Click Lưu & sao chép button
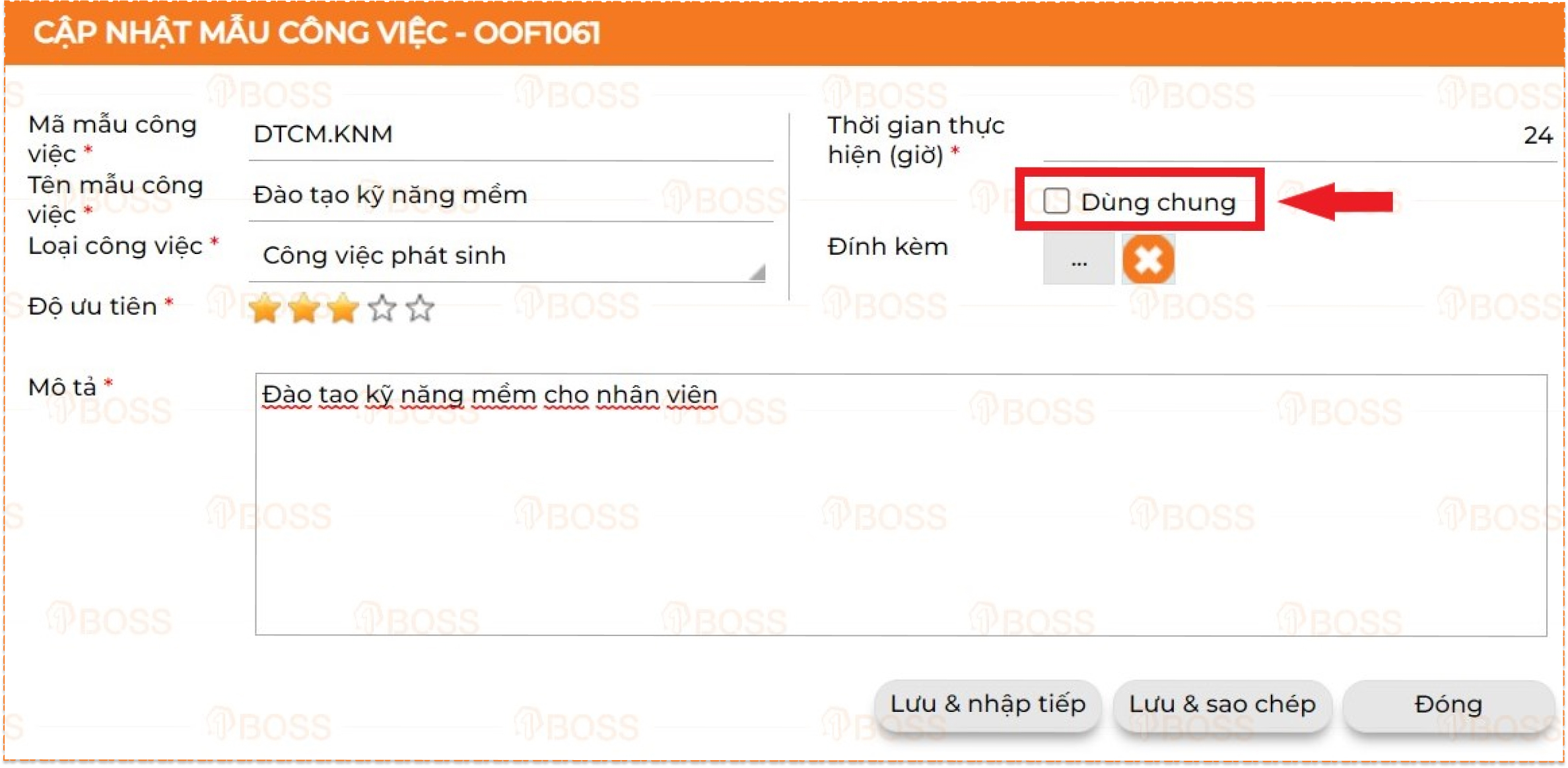 click(x=1222, y=705)
